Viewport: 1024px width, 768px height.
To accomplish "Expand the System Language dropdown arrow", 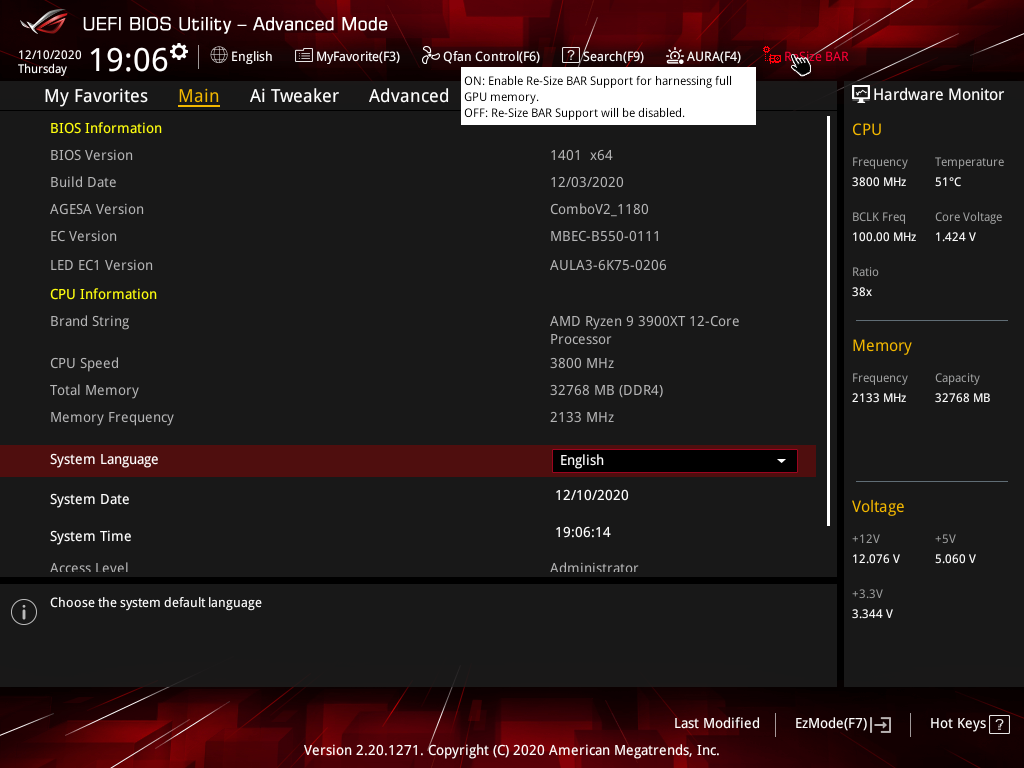I will tap(781, 461).
